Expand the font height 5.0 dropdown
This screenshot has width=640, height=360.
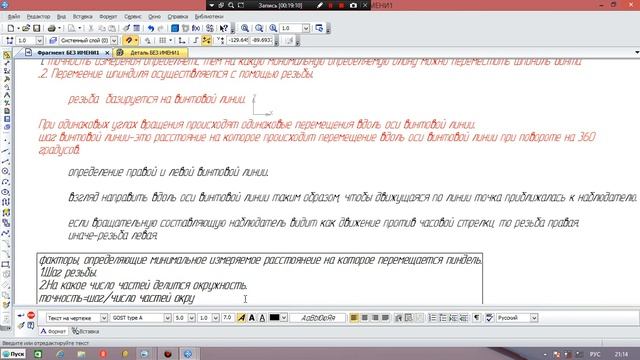[191, 318]
